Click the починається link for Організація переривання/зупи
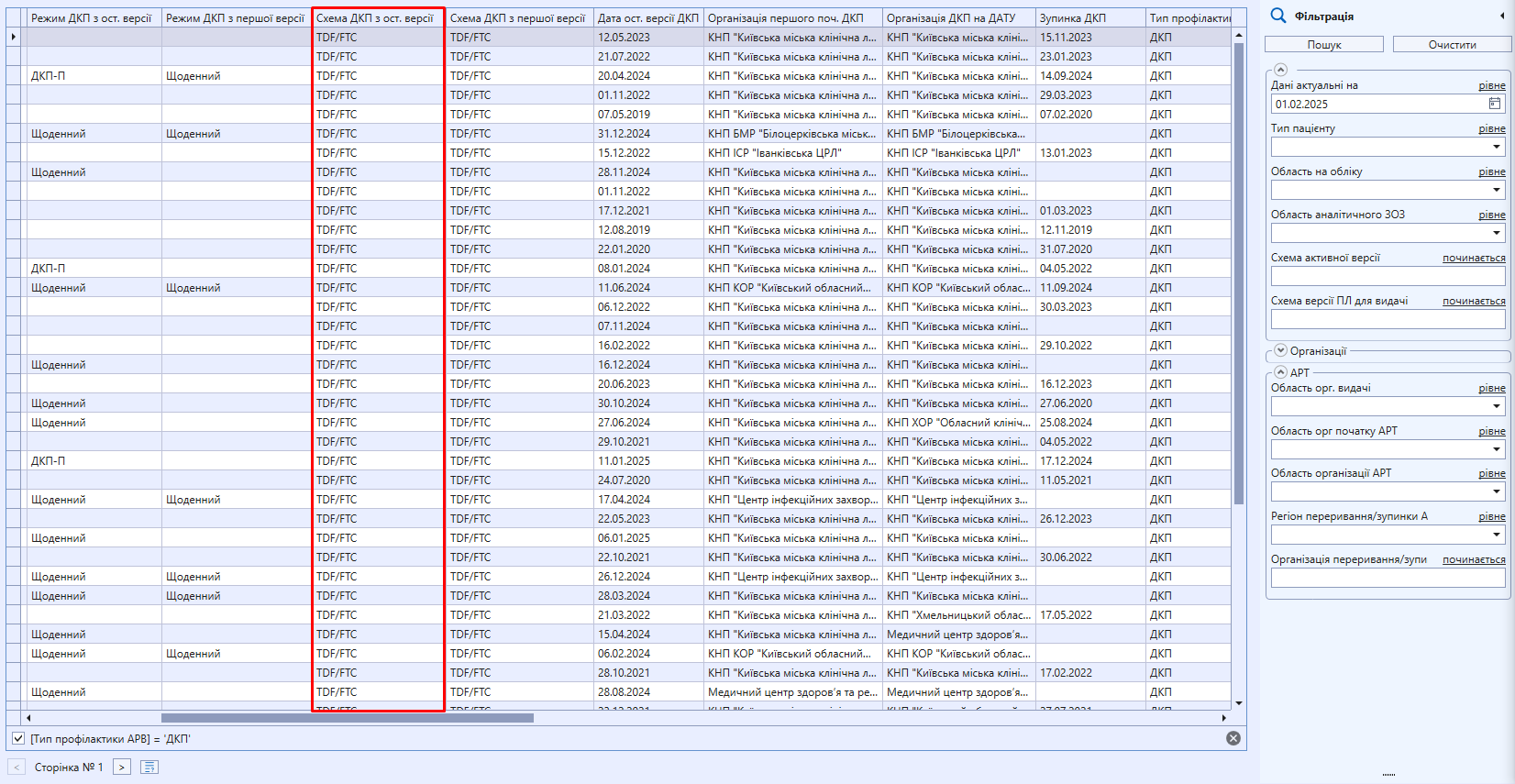This screenshot has width=1515, height=784. click(x=1474, y=559)
